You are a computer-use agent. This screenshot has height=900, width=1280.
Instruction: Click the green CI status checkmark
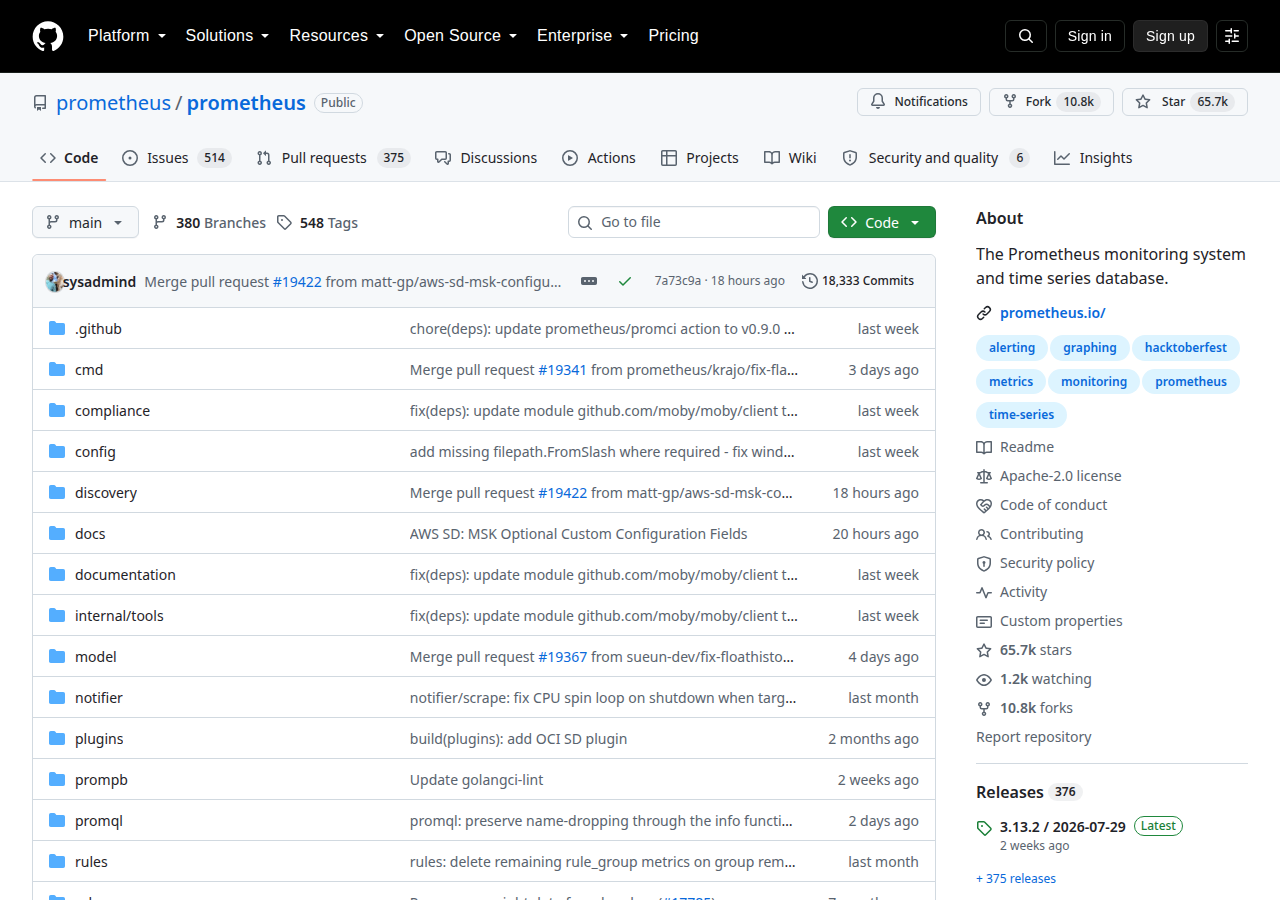pos(625,281)
